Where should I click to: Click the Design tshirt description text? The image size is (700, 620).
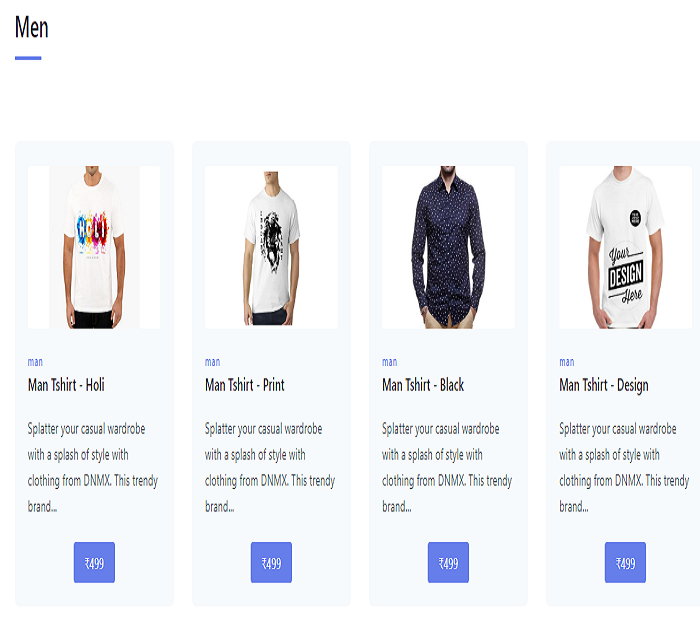coord(625,467)
